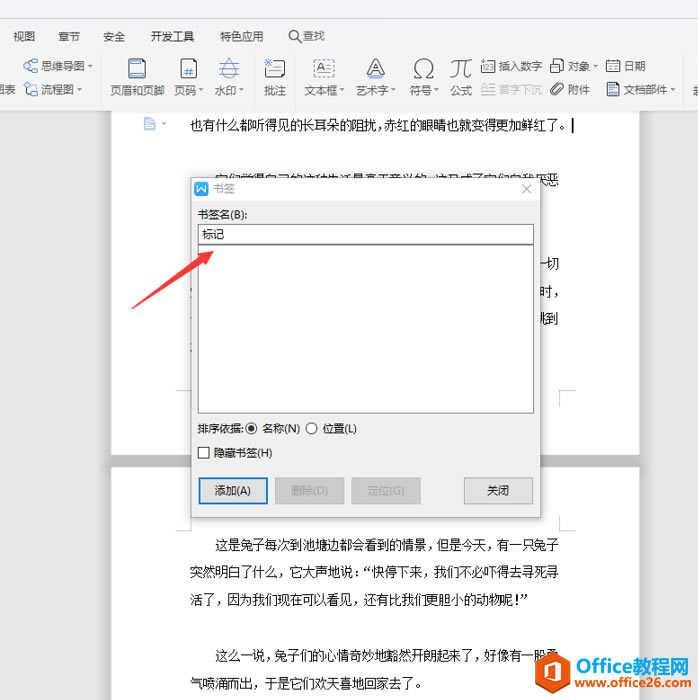698x700 pixels.
Task: Expand the 思维导图 dropdown arrow
Action: coord(90,66)
